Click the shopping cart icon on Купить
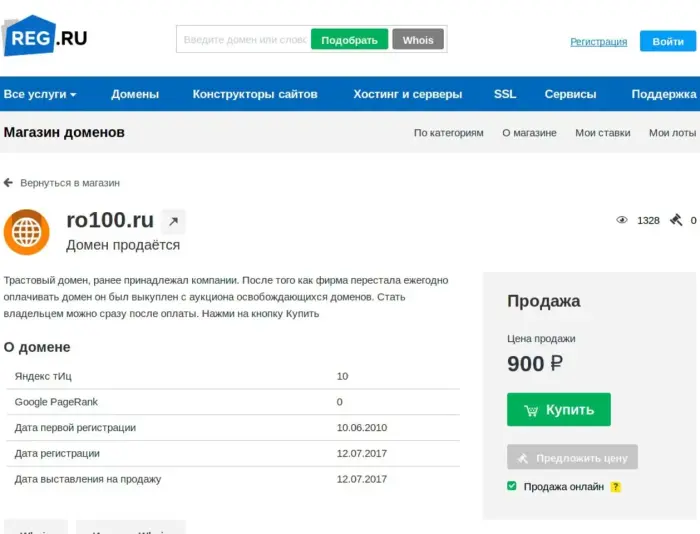 coord(531,410)
